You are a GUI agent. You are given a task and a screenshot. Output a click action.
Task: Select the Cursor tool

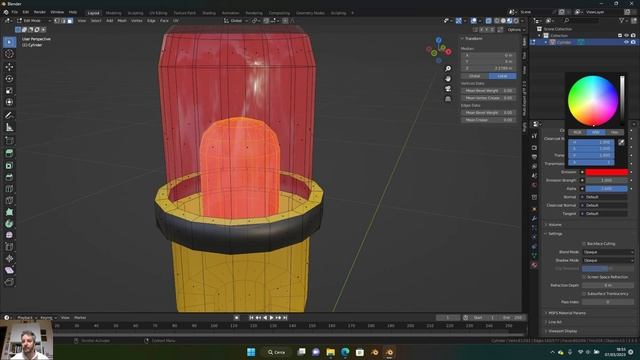click(9, 54)
